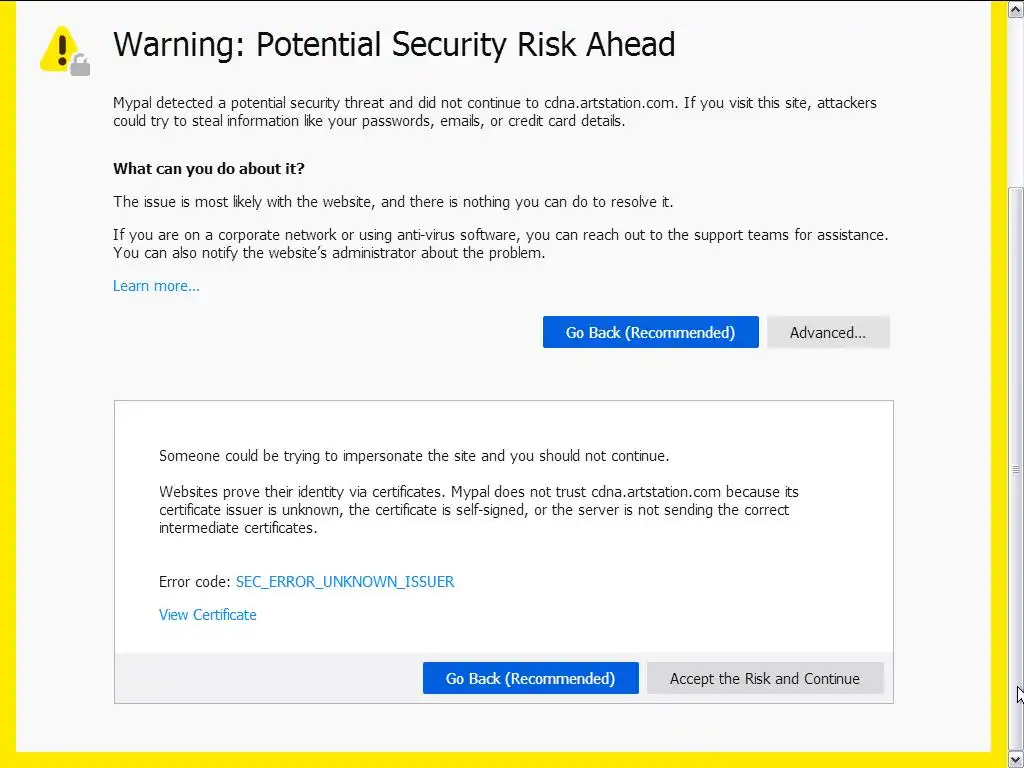The height and width of the screenshot is (768, 1024).
Task: Click the 'Someone could be trying to impersonate' sentence
Action: (x=413, y=456)
